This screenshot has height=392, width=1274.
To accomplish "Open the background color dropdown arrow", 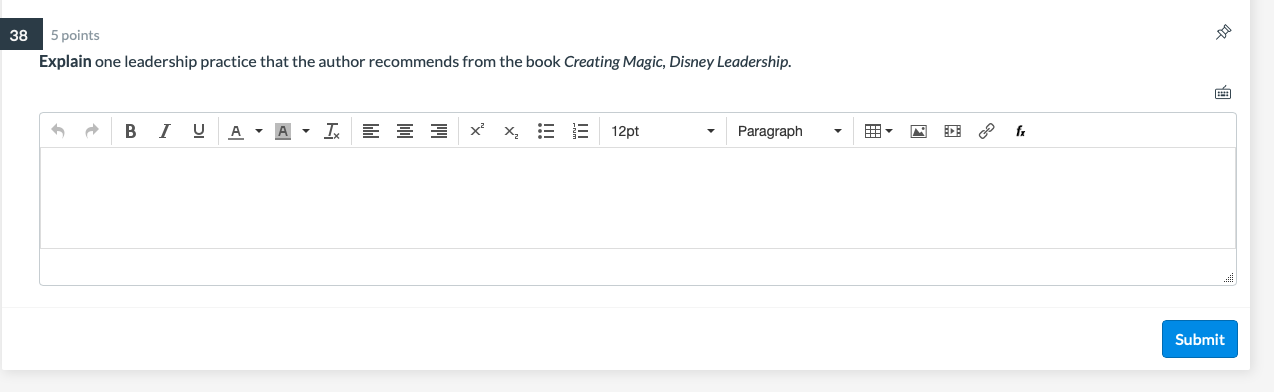I will click(x=305, y=131).
